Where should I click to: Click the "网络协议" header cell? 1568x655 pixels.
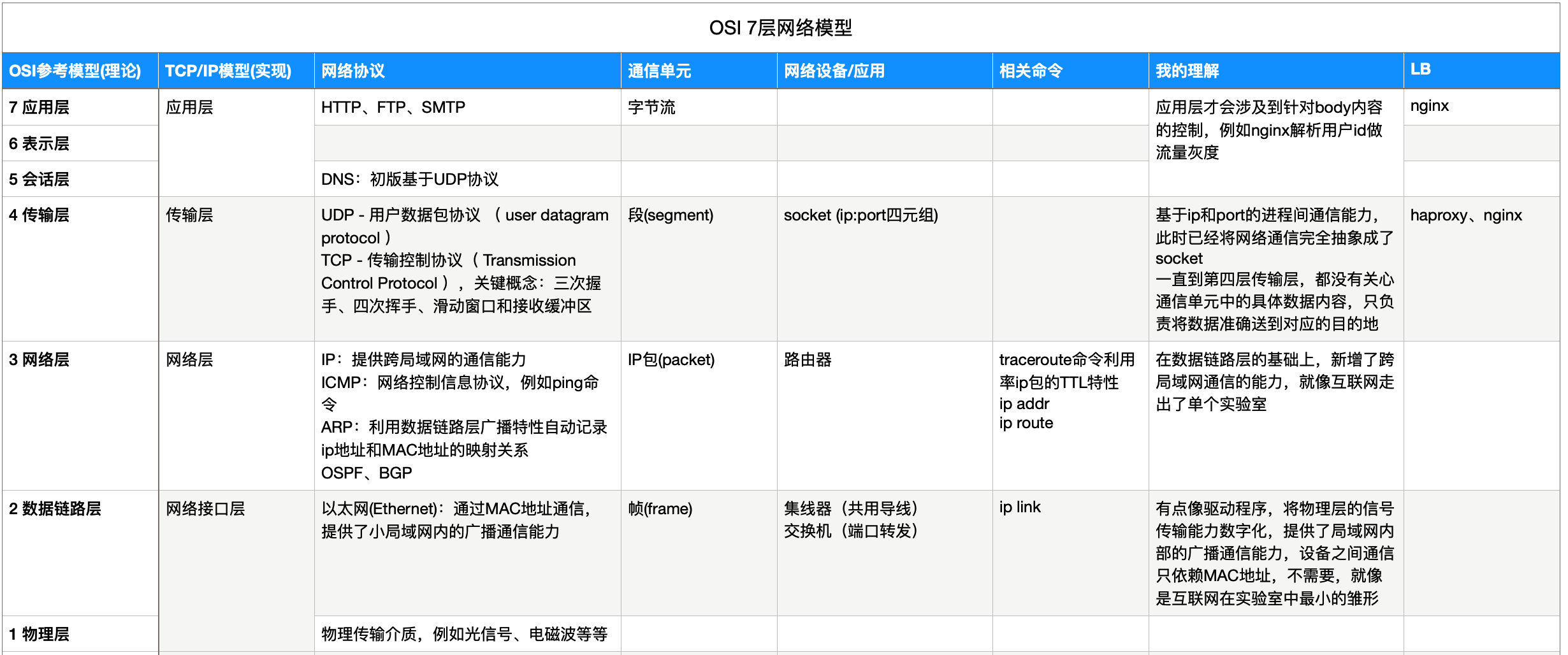point(353,71)
